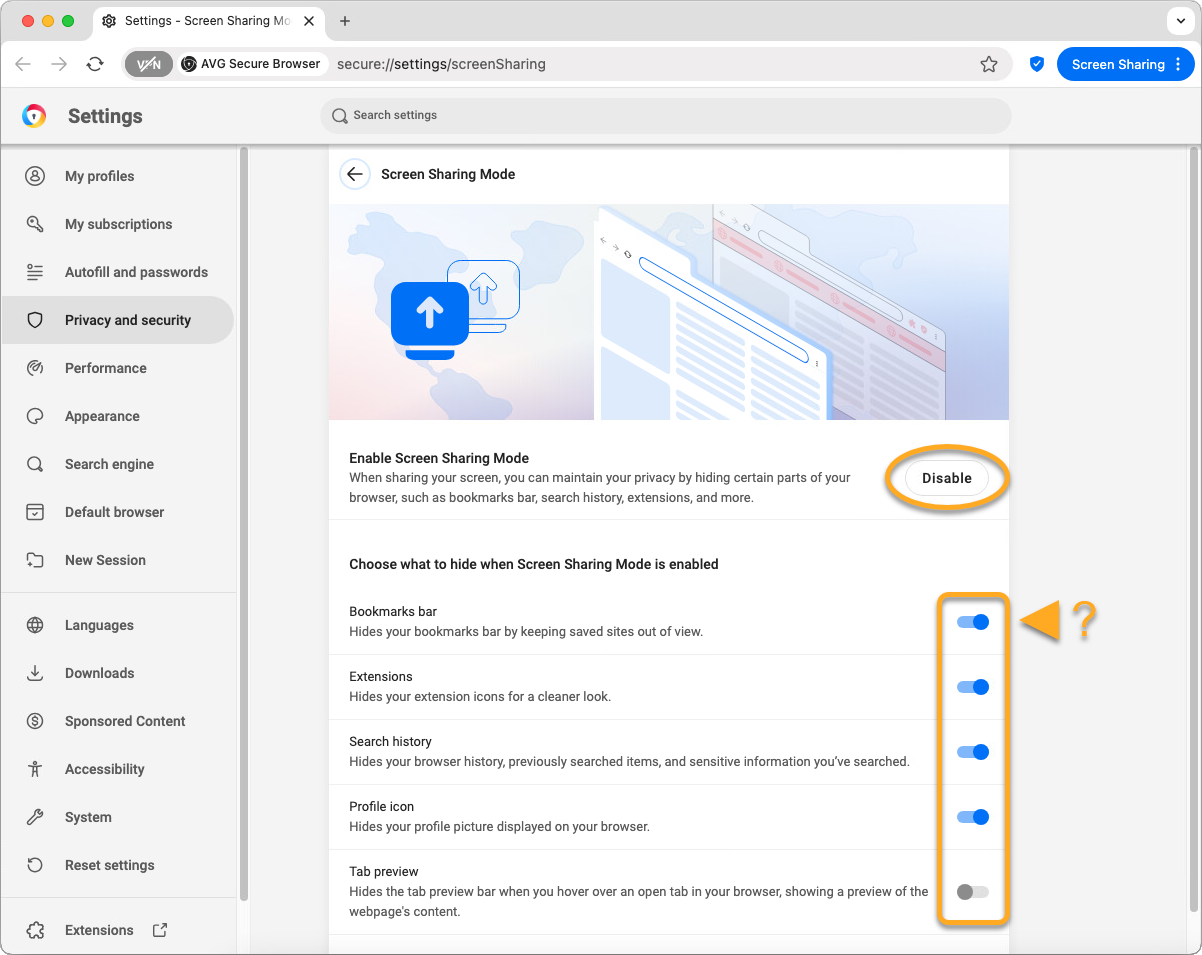Click the VPN icon in address bar

pyautogui.click(x=148, y=64)
